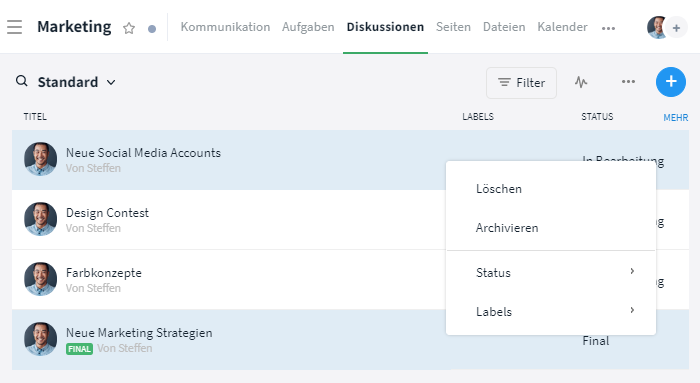Show the activity pulse icon

tap(581, 82)
